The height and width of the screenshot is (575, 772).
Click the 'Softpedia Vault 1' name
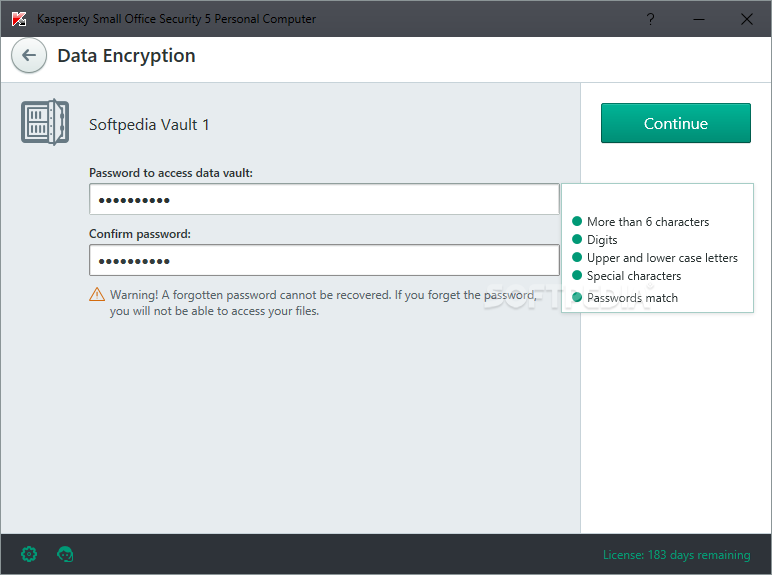[149, 125]
